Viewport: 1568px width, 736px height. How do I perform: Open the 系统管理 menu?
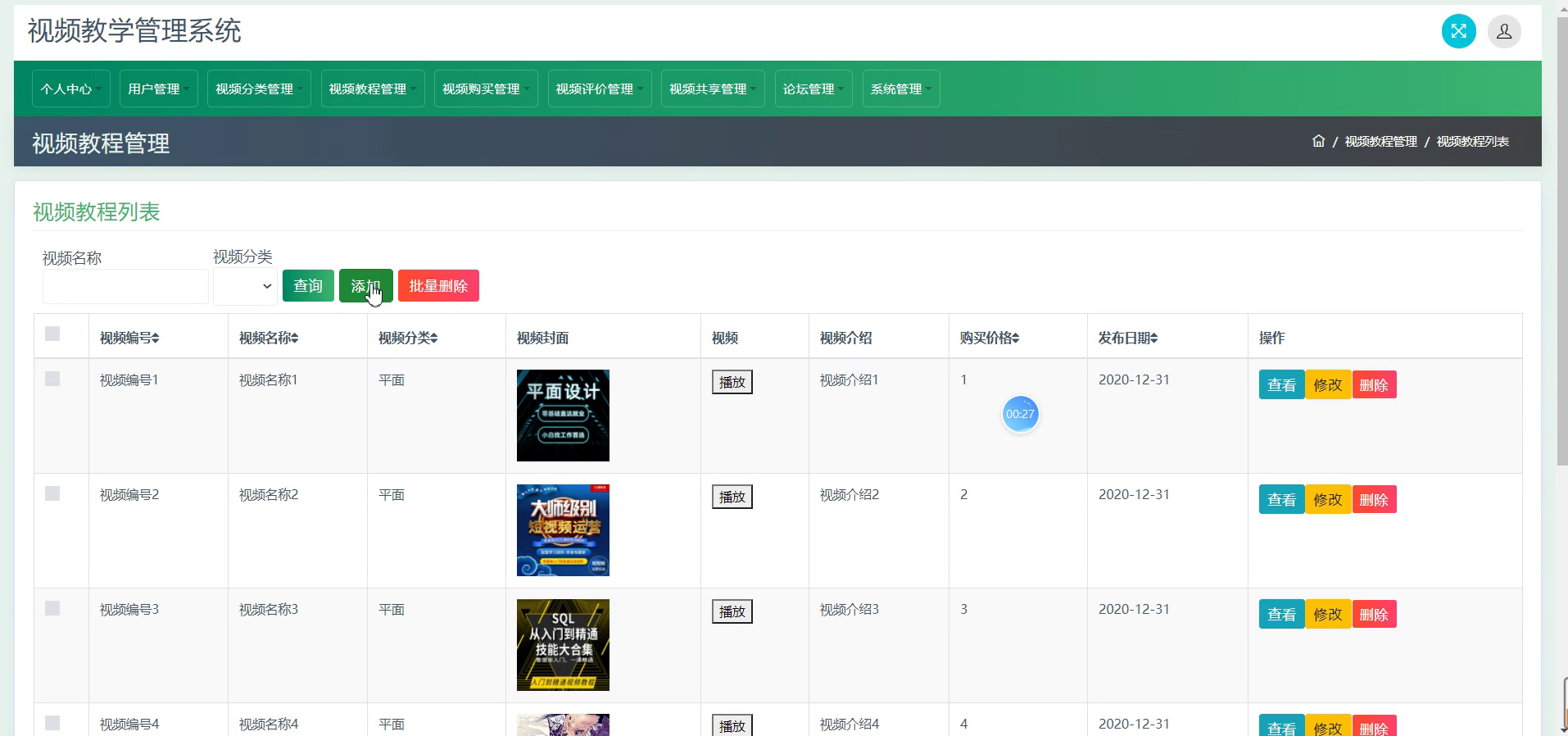(901, 89)
